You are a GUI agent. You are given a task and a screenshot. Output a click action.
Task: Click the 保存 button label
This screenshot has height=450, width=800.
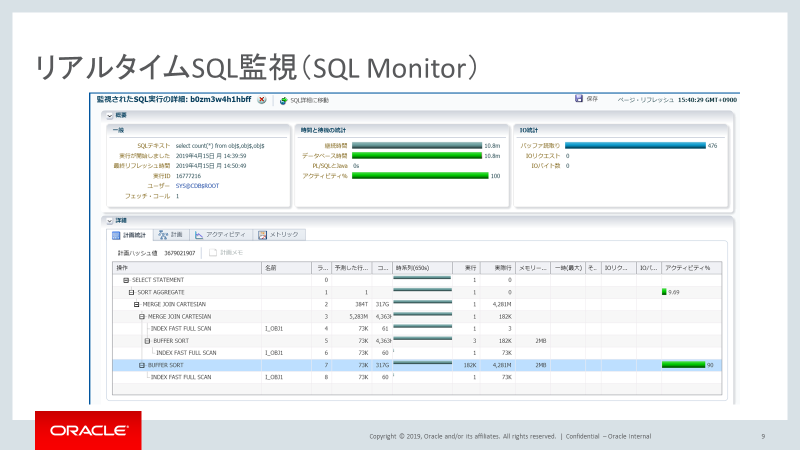tap(592, 99)
